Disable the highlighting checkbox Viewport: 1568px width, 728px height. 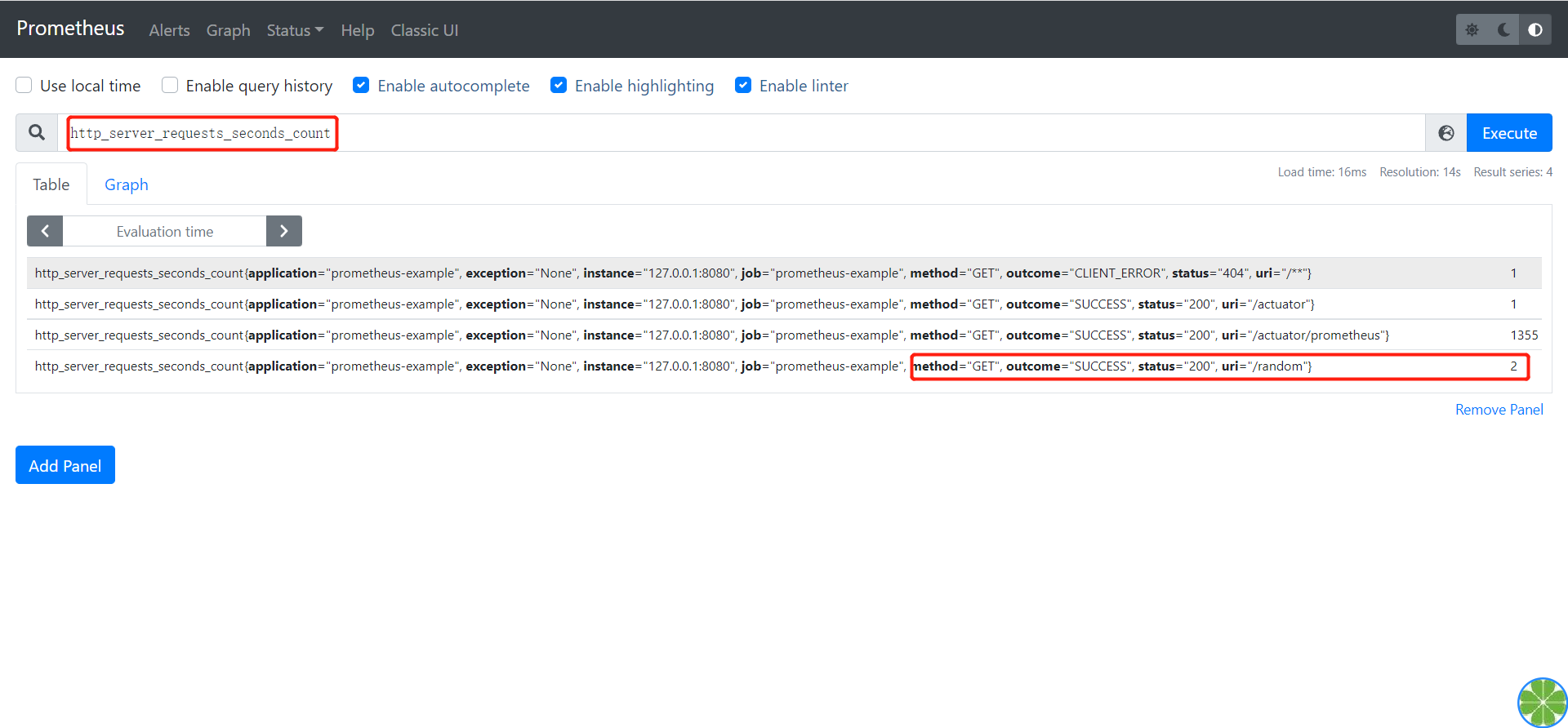559,85
